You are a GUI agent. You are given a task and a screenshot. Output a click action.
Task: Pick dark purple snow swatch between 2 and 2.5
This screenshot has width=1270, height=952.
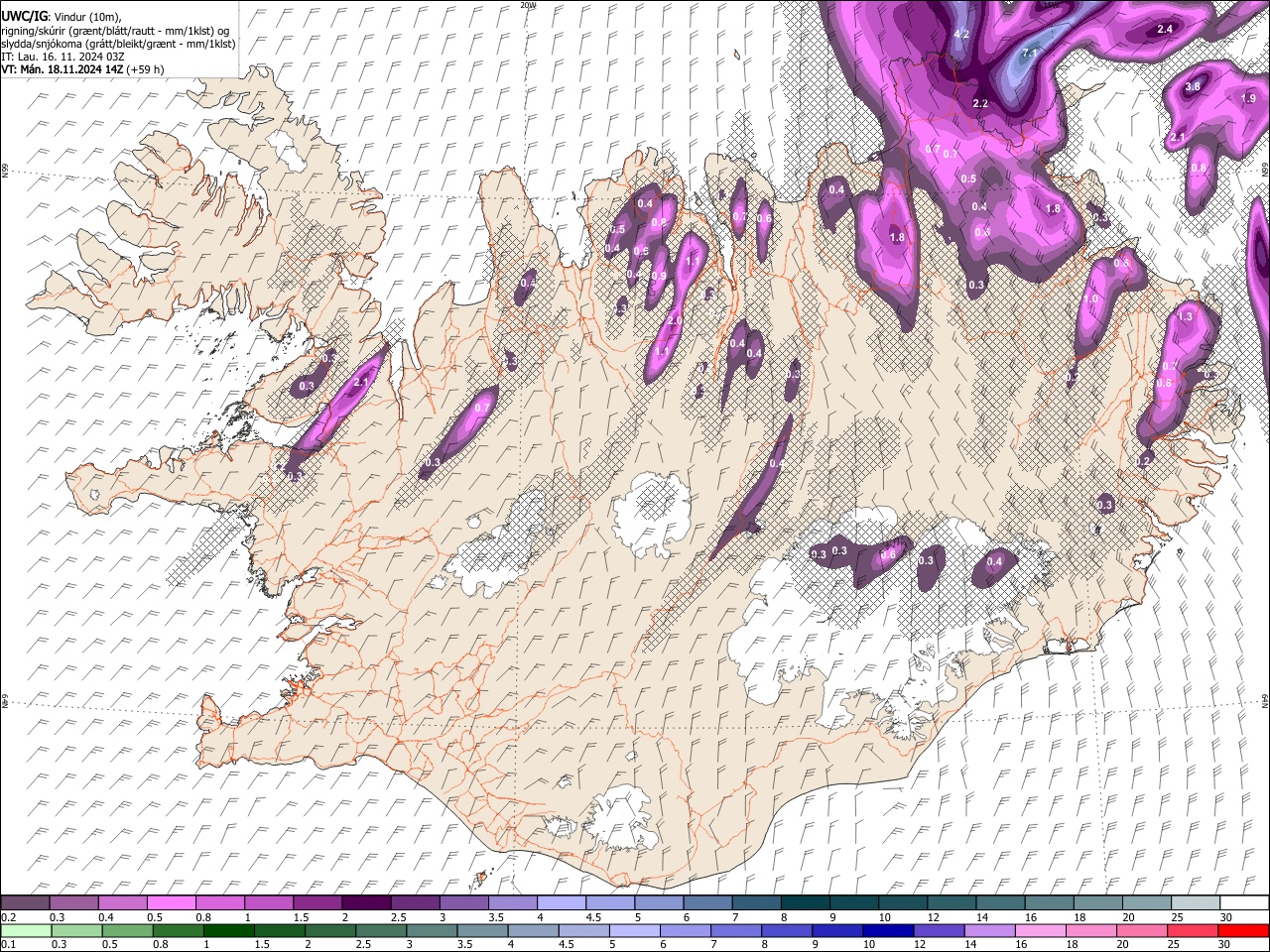[365, 903]
